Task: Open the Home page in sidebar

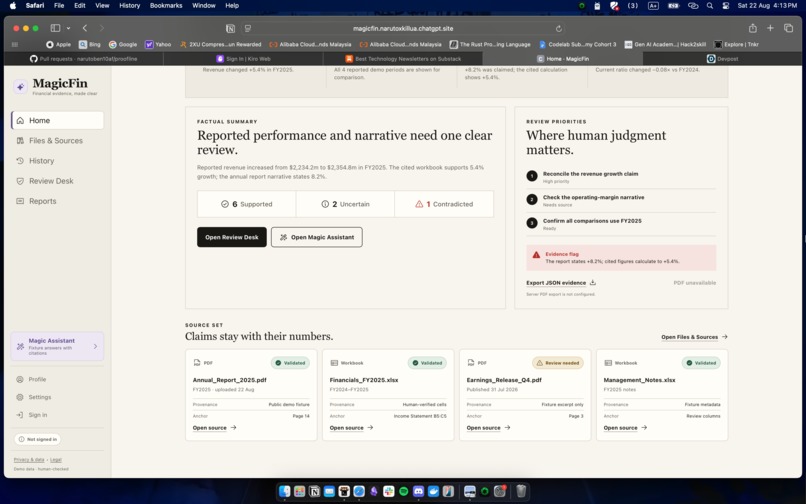Action: pos(57,120)
